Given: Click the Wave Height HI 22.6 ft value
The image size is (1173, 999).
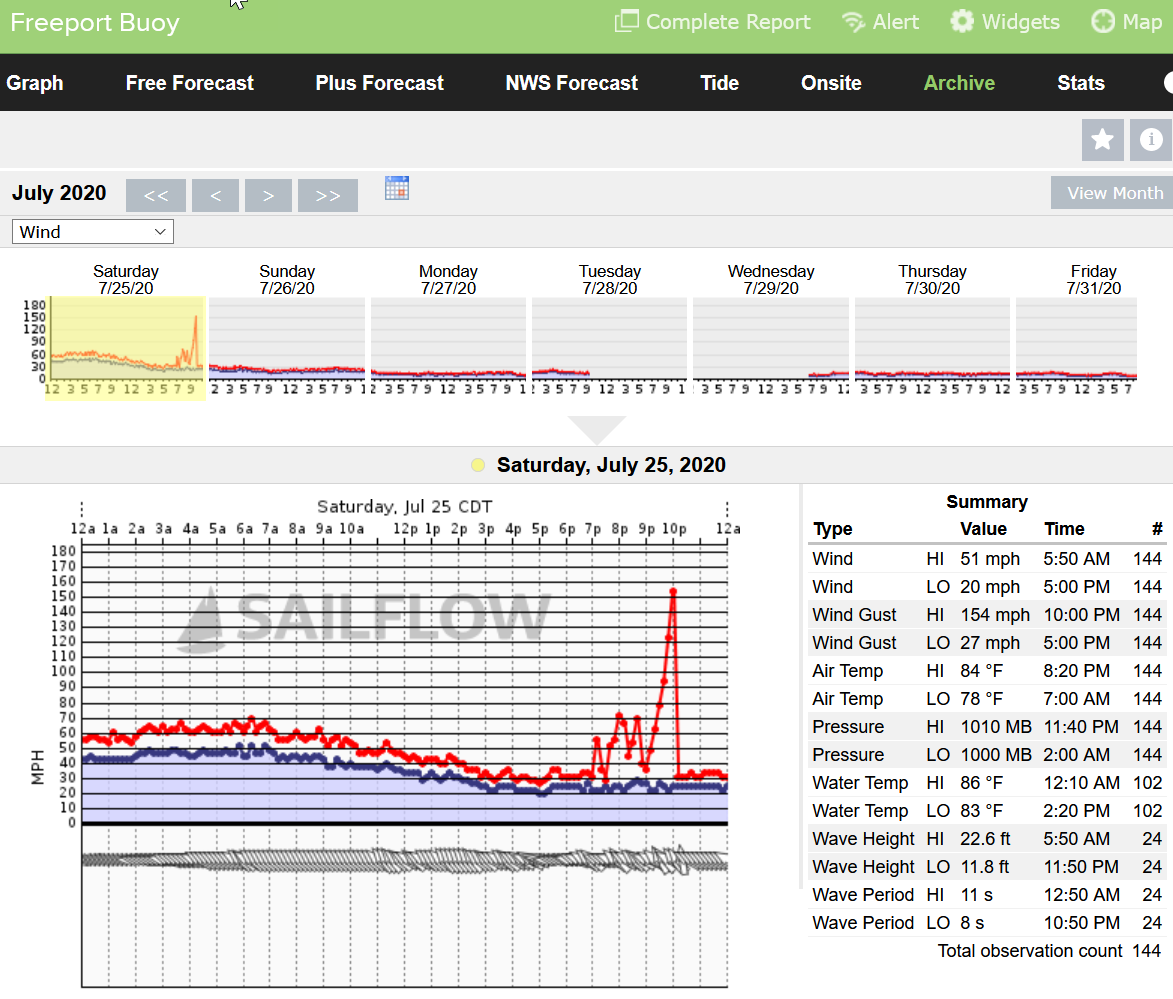Looking at the screenshot, I should coord(985,839).
